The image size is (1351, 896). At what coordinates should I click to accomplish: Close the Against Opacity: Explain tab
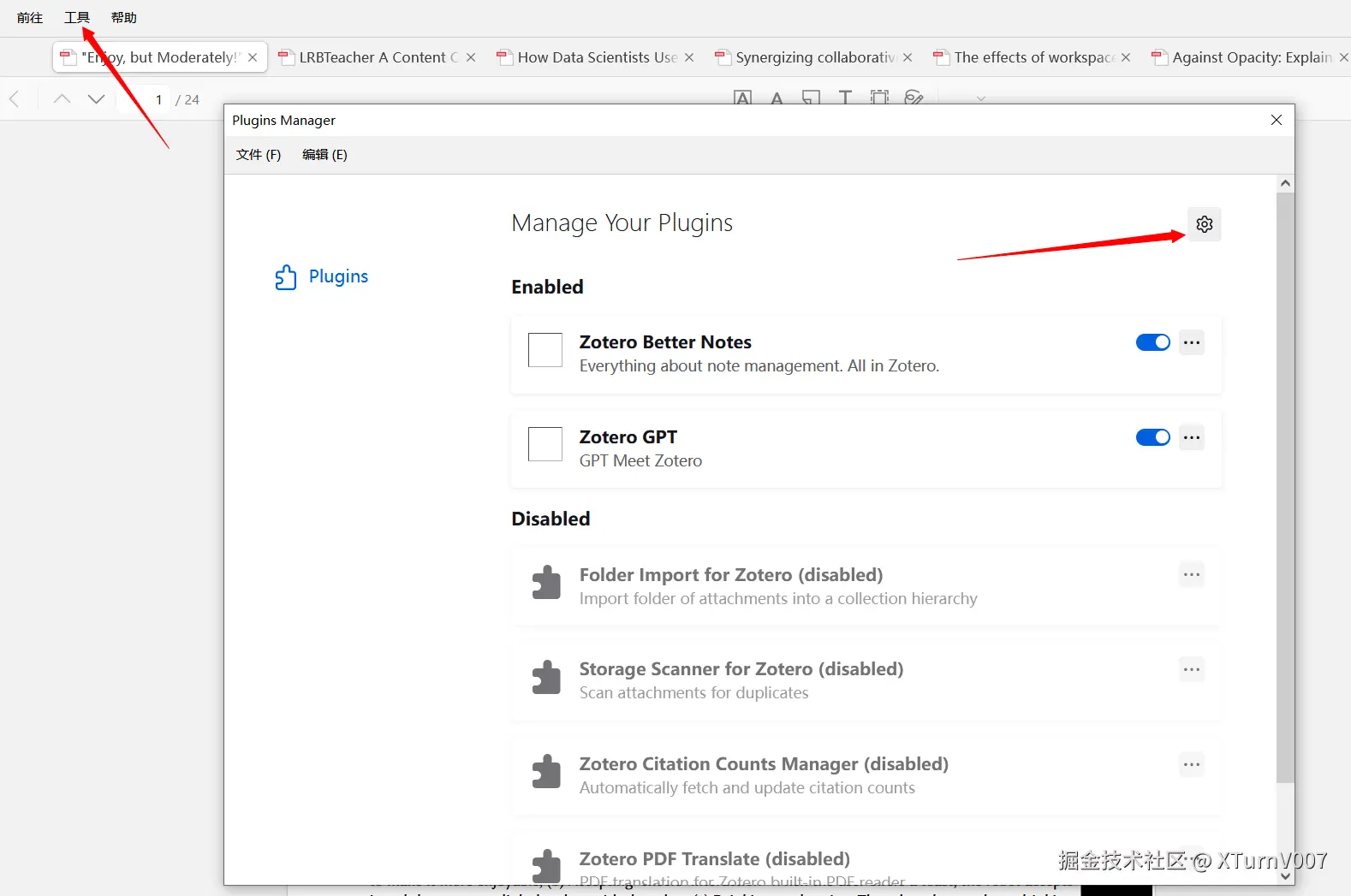[1344, 57]
